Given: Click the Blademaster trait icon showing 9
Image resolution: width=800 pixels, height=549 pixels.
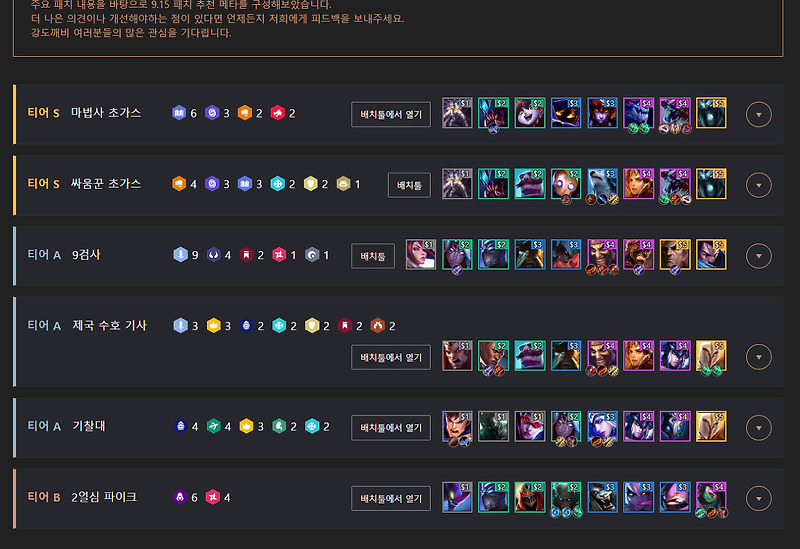Looking at the screenshot, I should point(180,254).
